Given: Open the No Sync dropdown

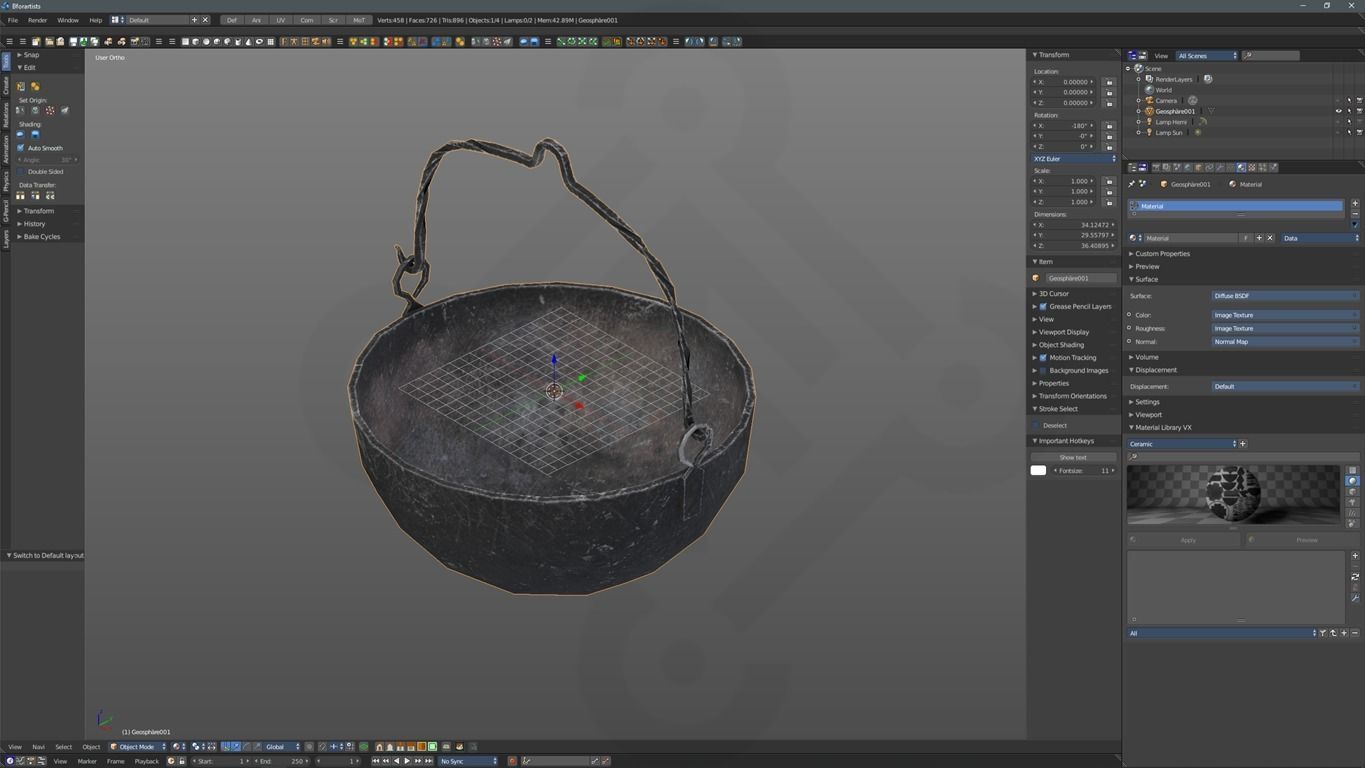Looking at the screenshot, I should (468, 761).
